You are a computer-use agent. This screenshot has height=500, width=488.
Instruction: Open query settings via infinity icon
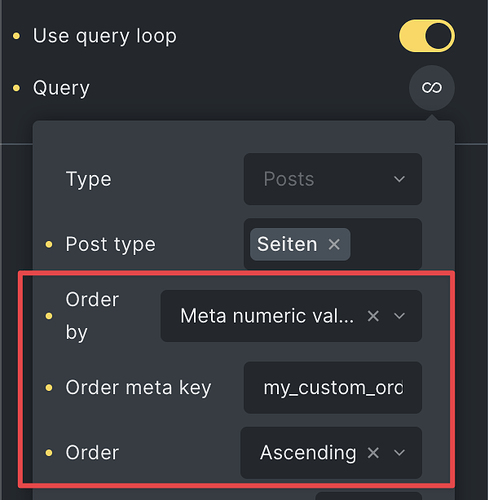[432, 88]
